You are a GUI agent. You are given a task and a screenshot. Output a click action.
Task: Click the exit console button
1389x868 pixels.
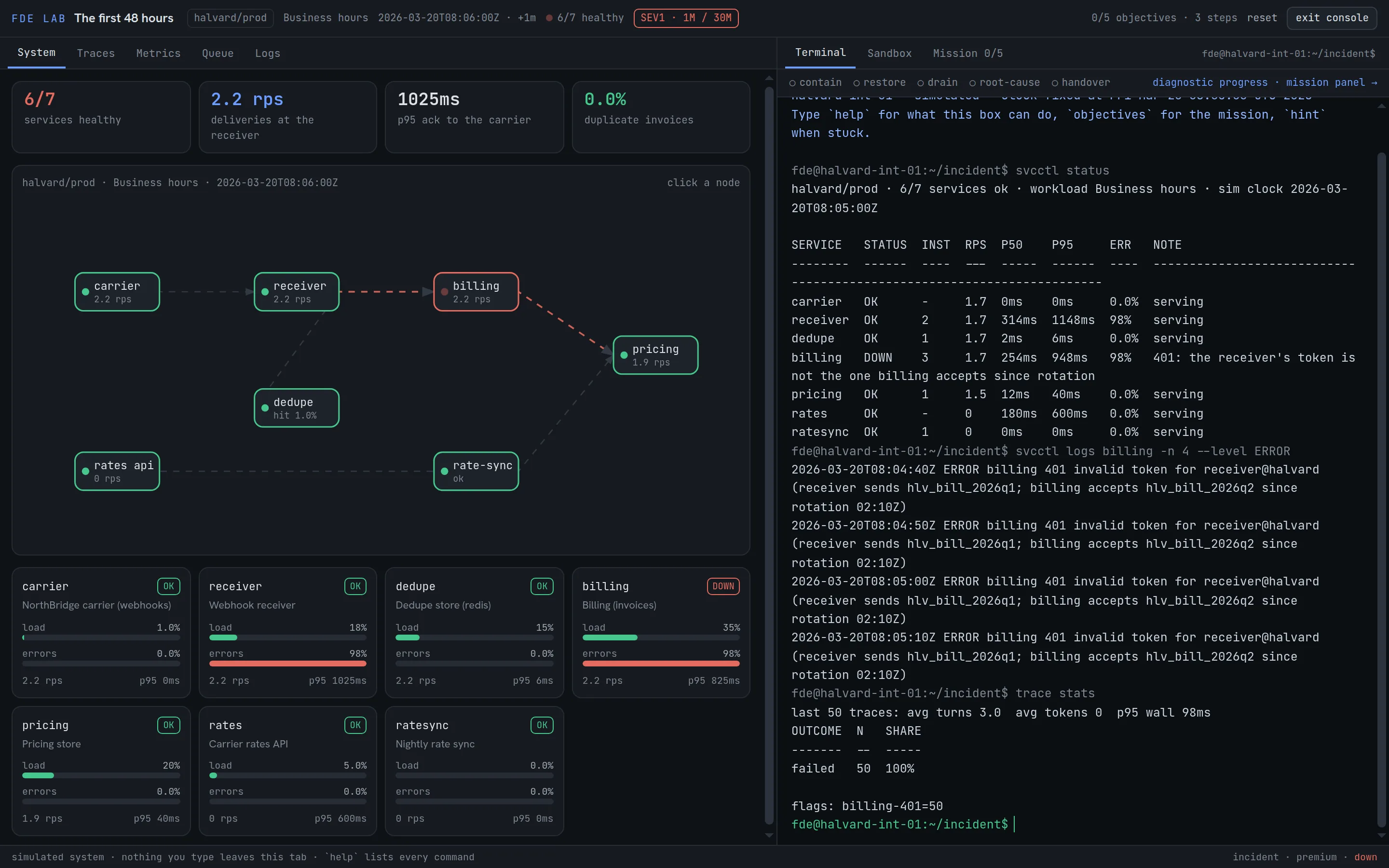(1332, 18)
